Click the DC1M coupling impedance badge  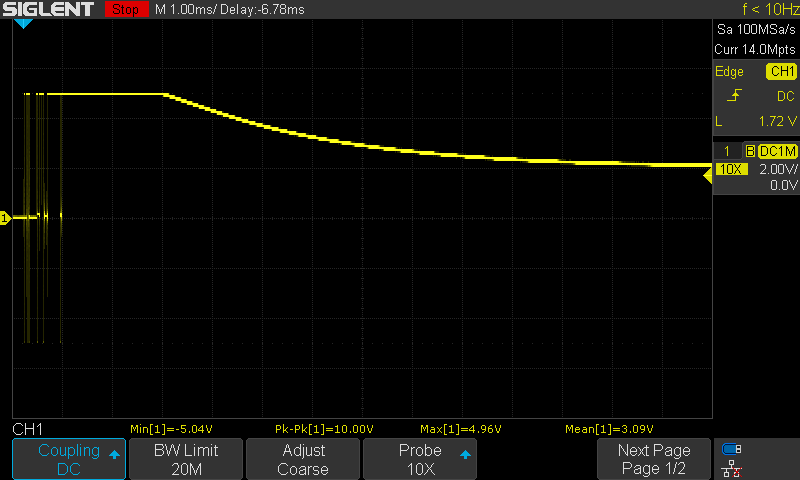[778, 151]
